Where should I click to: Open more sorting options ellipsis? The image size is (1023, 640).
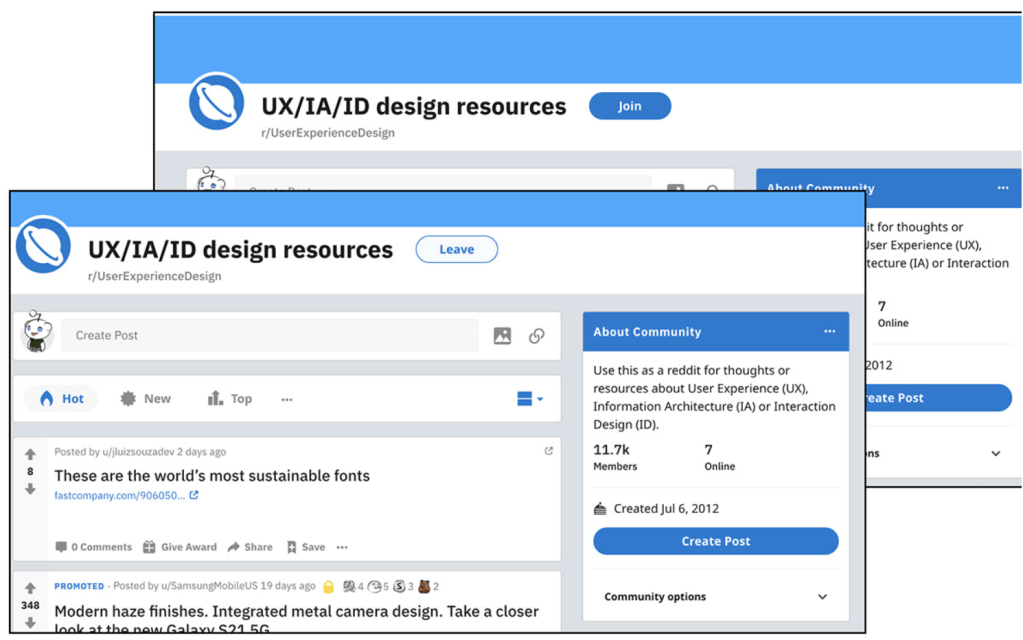coord(287,399)
